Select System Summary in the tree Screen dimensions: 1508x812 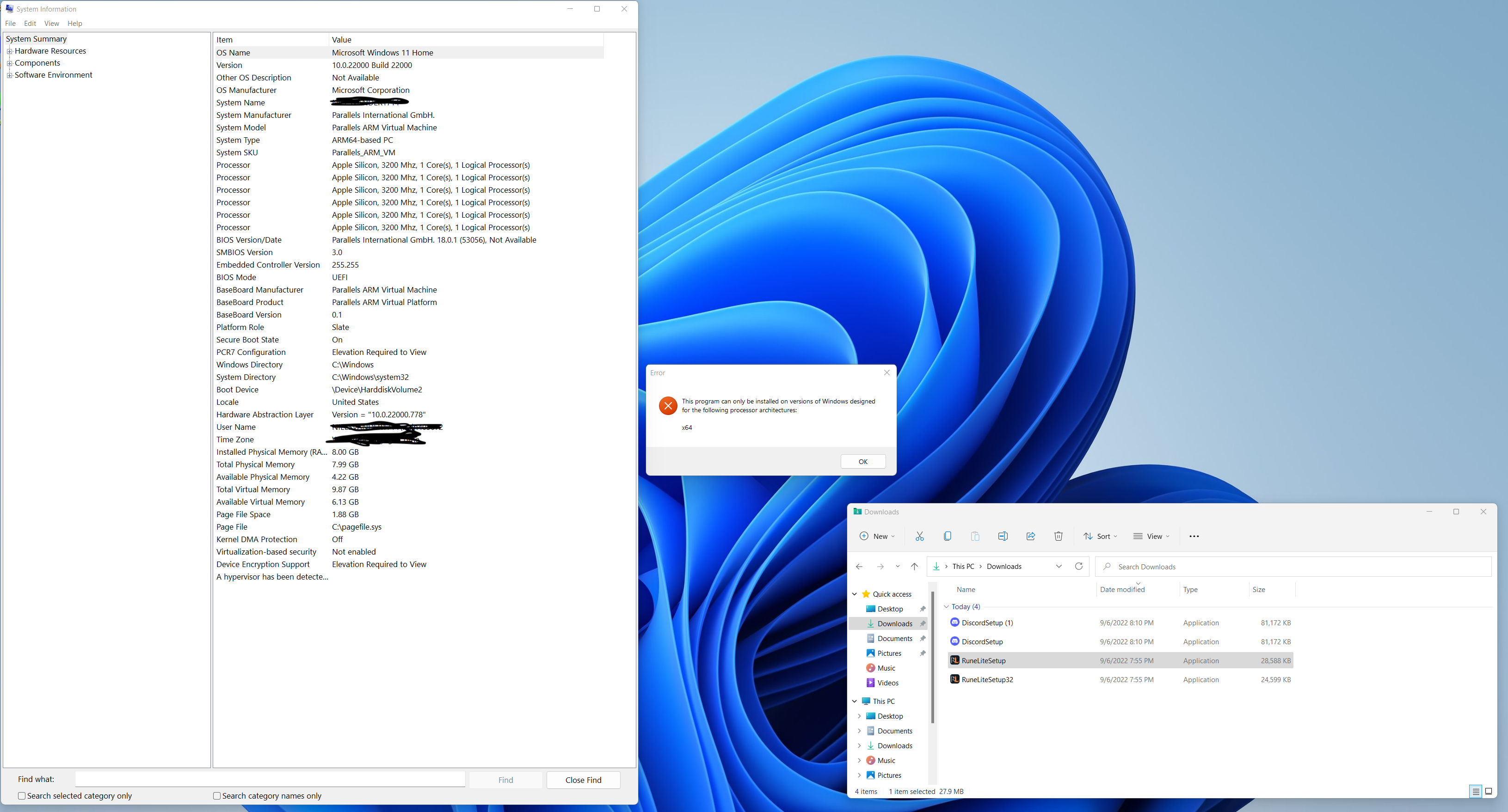coord(36,39)
